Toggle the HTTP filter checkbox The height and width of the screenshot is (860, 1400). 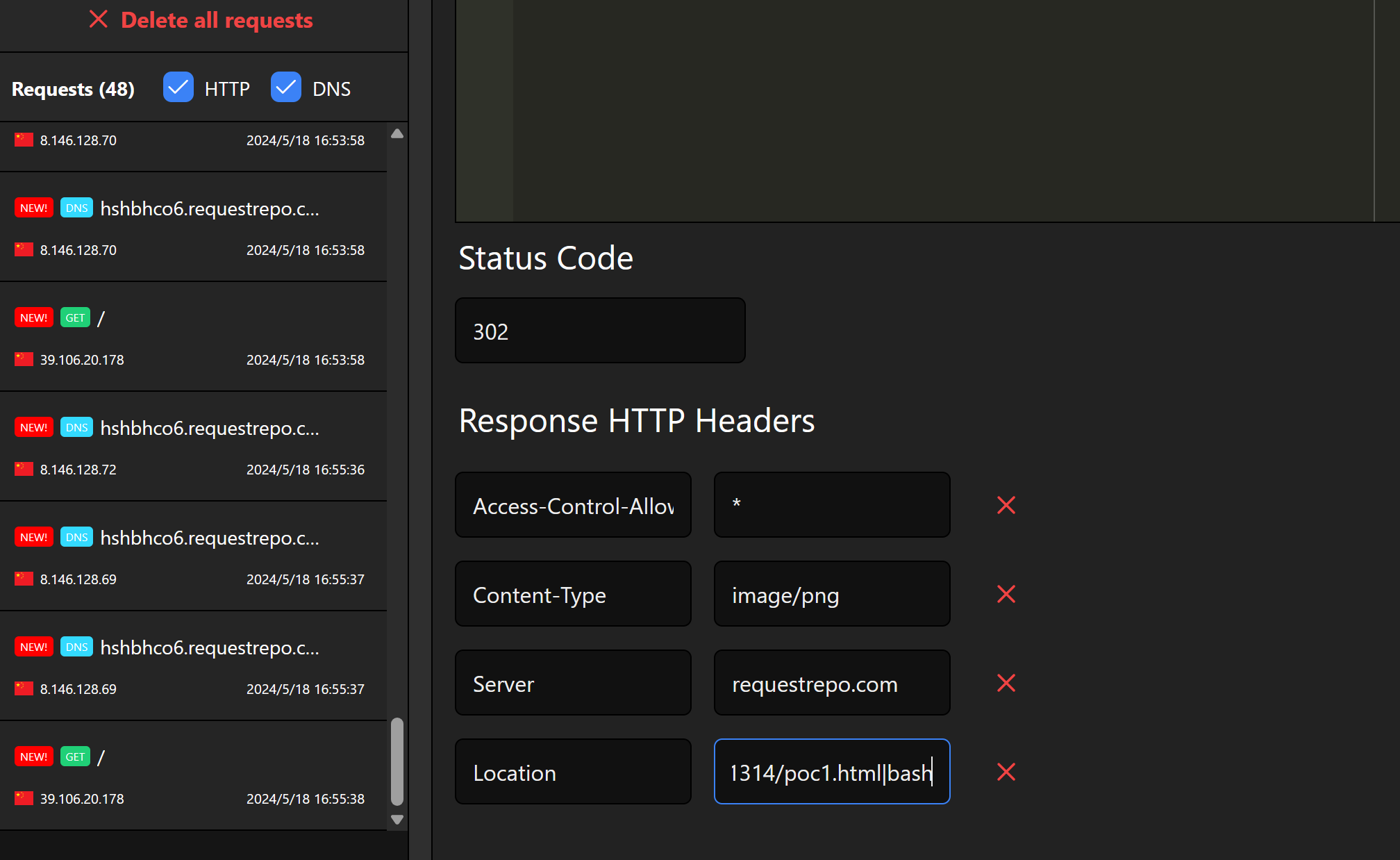(x=178, y=88)
